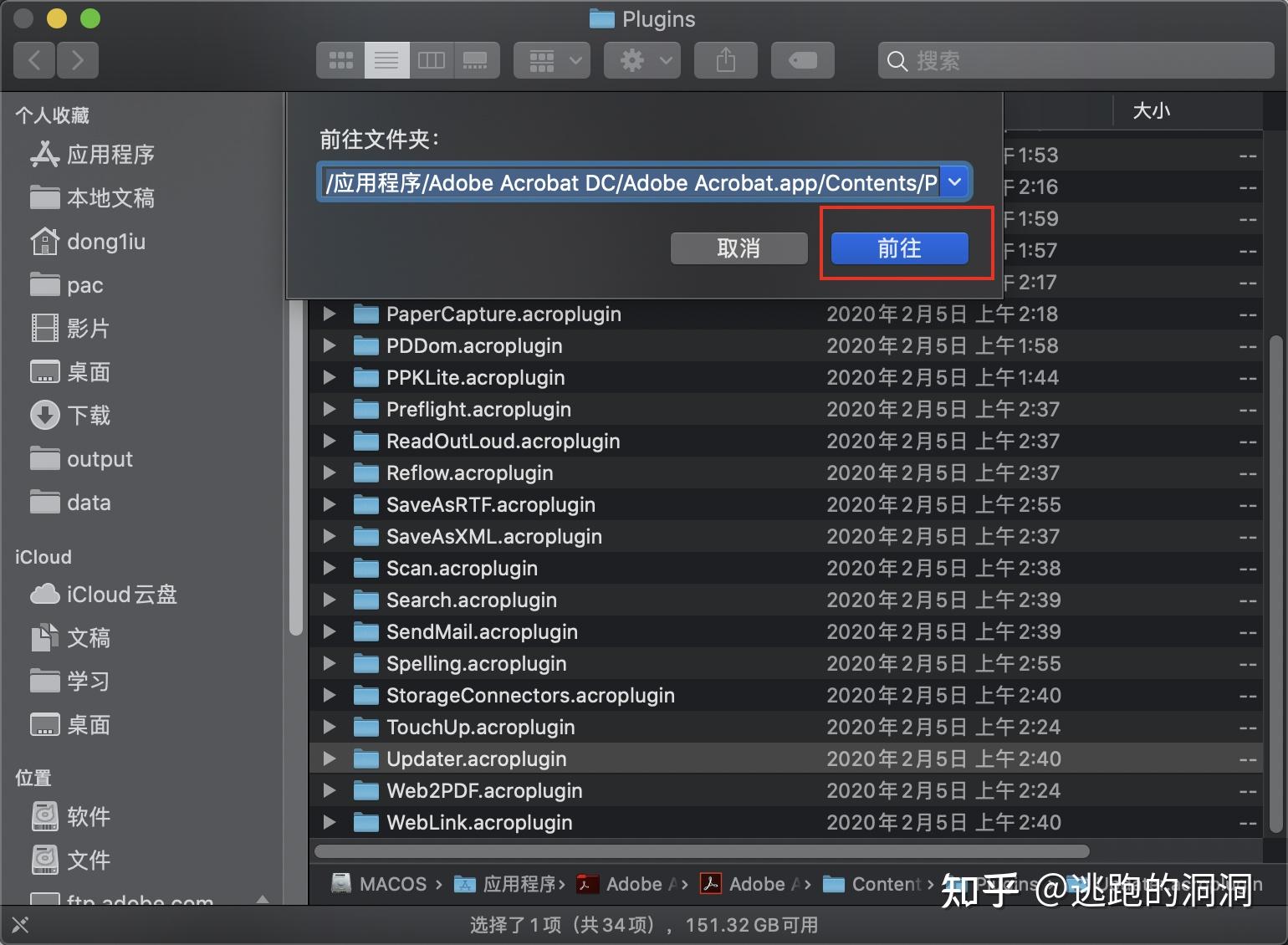1288x945 pixels.
Task: Eject the ftp.adobe.com server
Action: pyautogui.click(x=263, y=901)
